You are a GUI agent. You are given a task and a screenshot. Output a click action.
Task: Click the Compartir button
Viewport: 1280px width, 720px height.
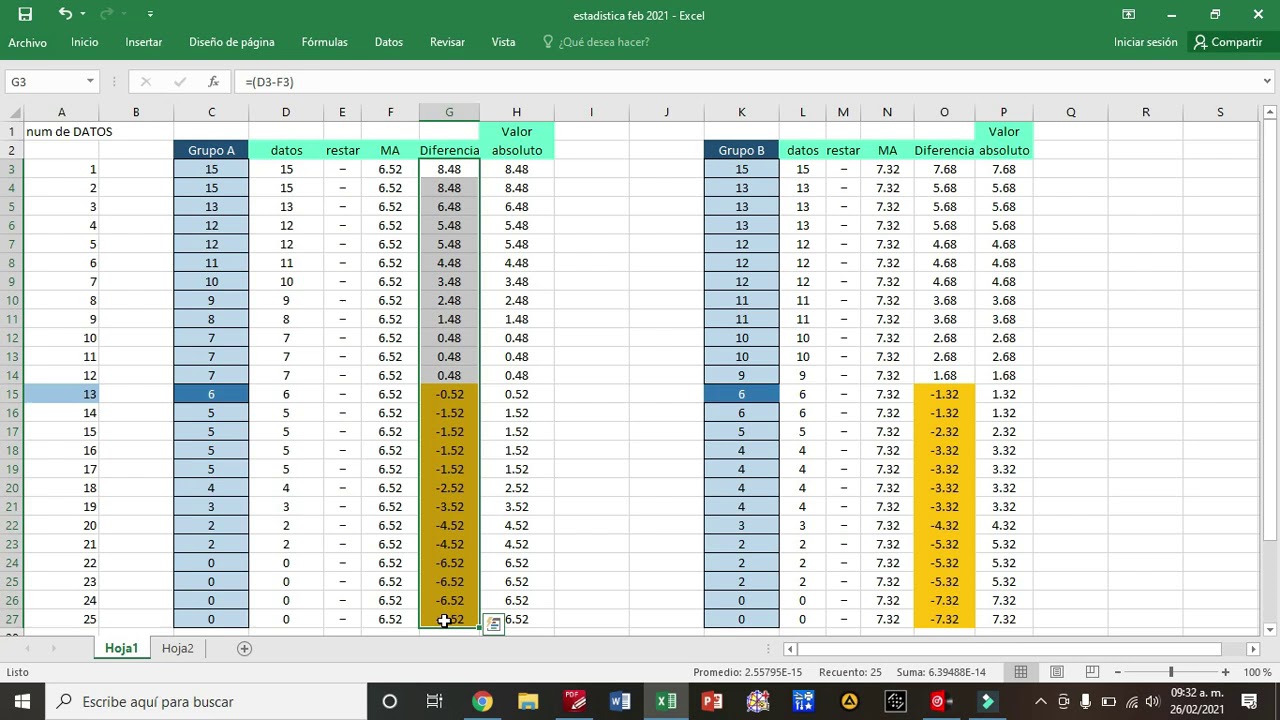click(1228, 42)
